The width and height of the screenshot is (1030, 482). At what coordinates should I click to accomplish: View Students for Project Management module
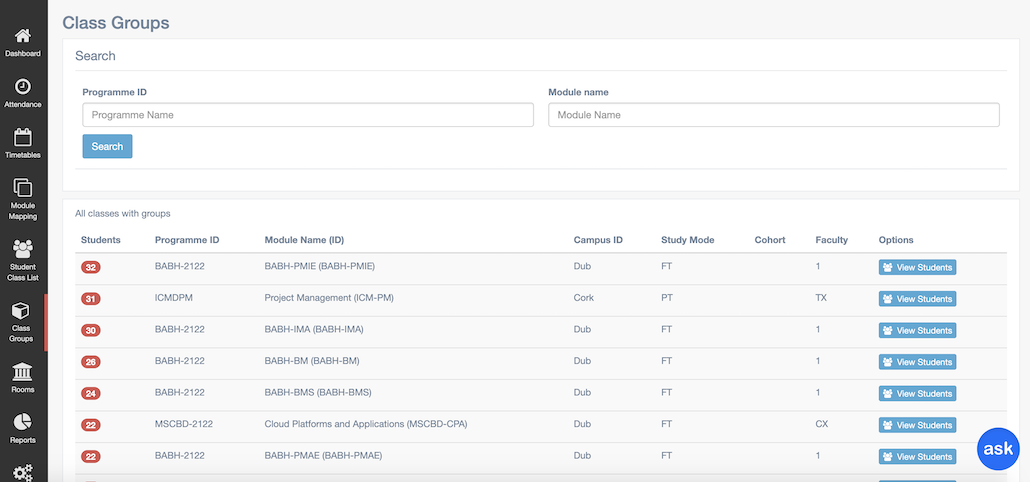pyautogui.click(x=917, y=299)
